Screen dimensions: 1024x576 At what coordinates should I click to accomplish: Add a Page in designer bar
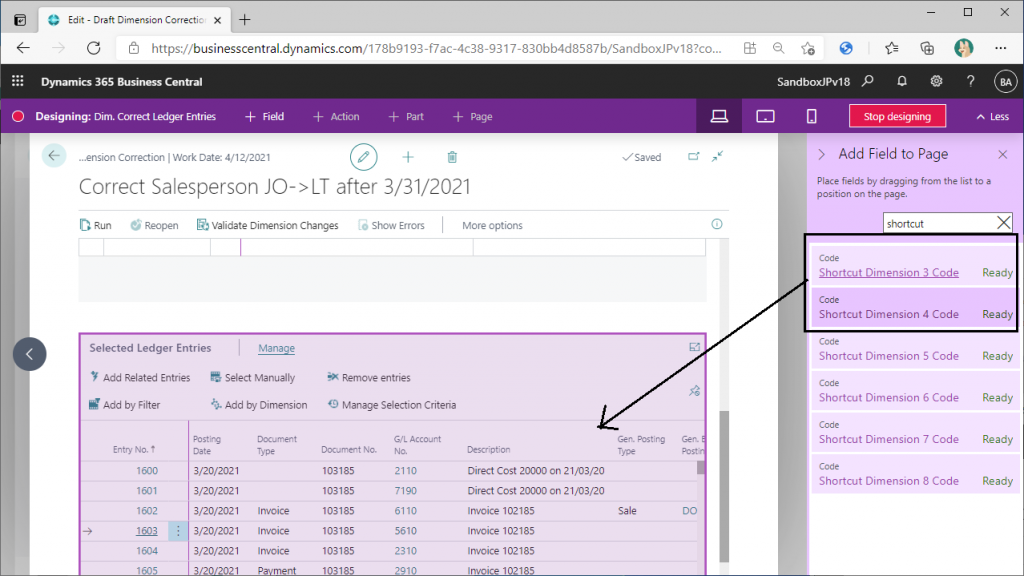pyautogui.click(x=473, y=116)
